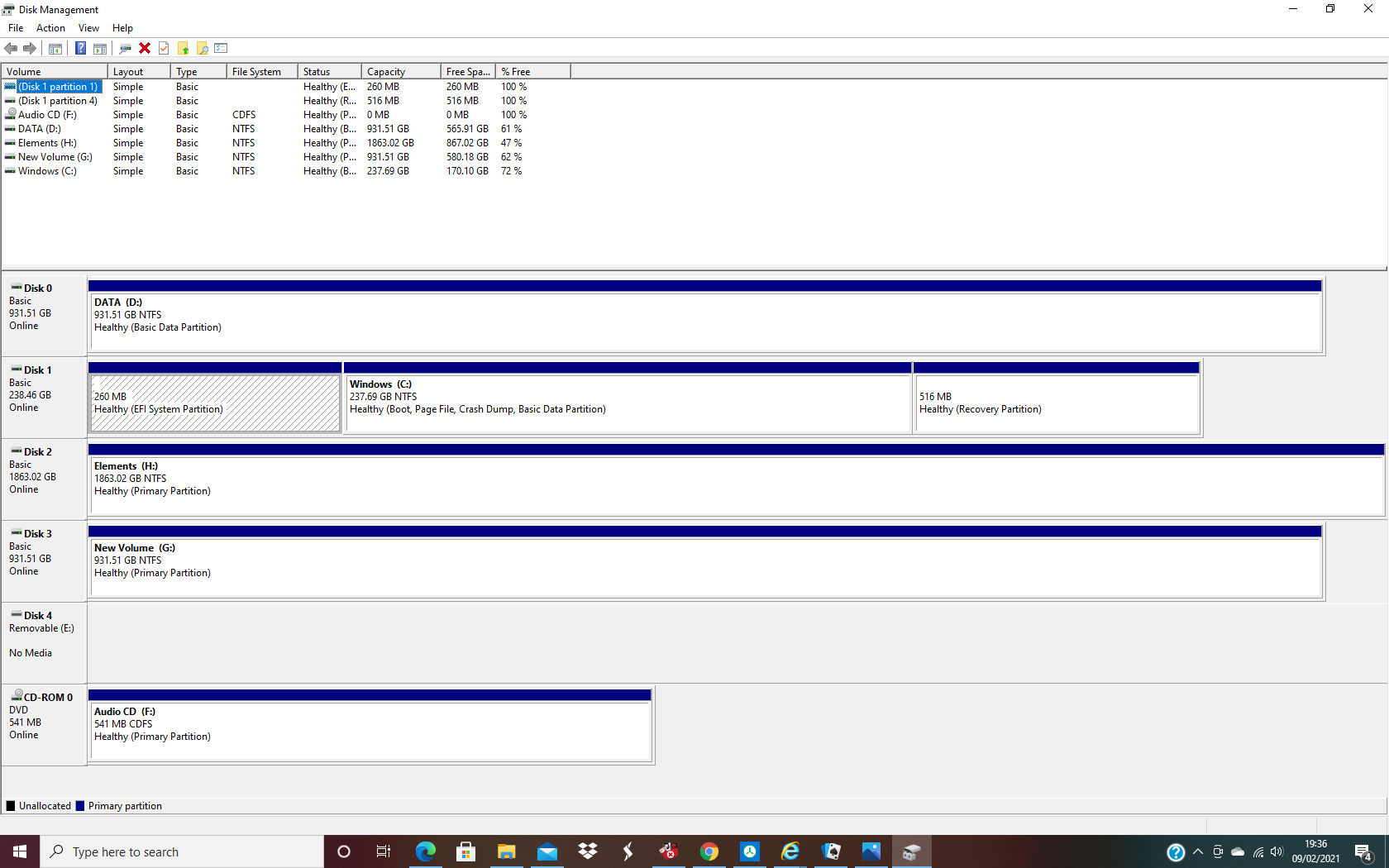Click the red X delete volume icon
The height and width of the screenshot is (868, 1389).
(145, 48)
